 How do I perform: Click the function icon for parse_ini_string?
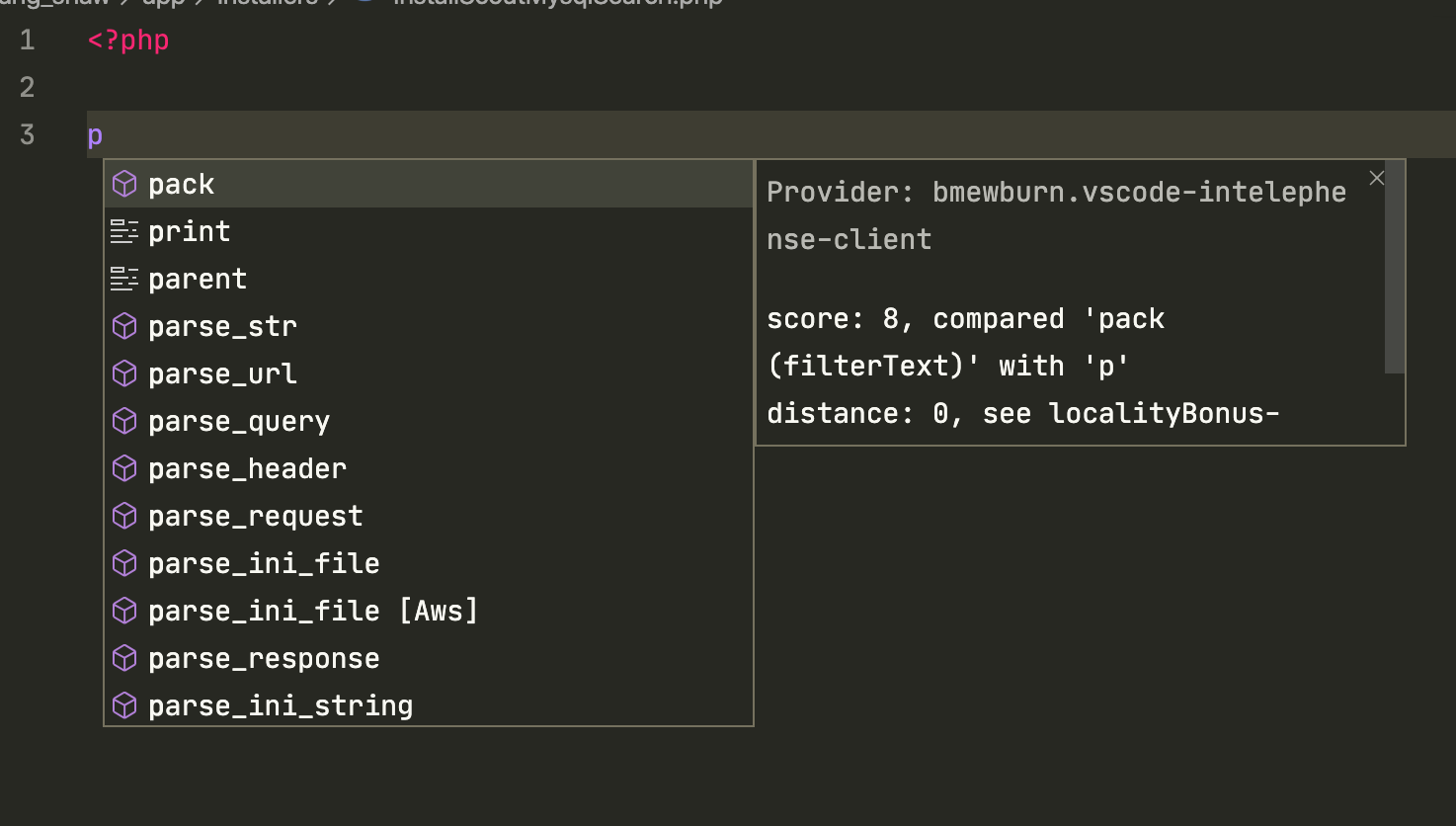click(124, 704)
